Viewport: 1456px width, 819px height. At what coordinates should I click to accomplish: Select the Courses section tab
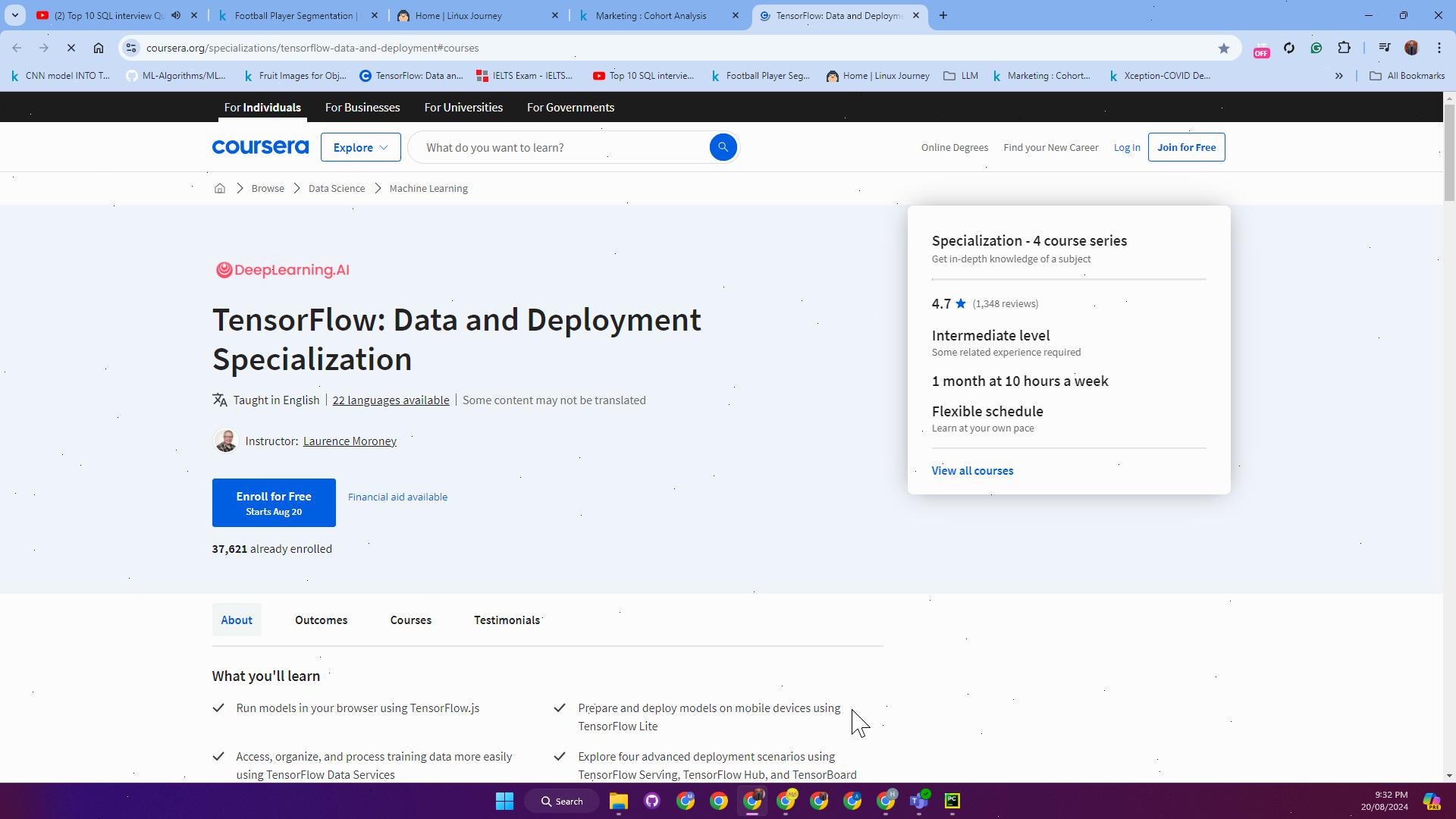tap(410, 620)
